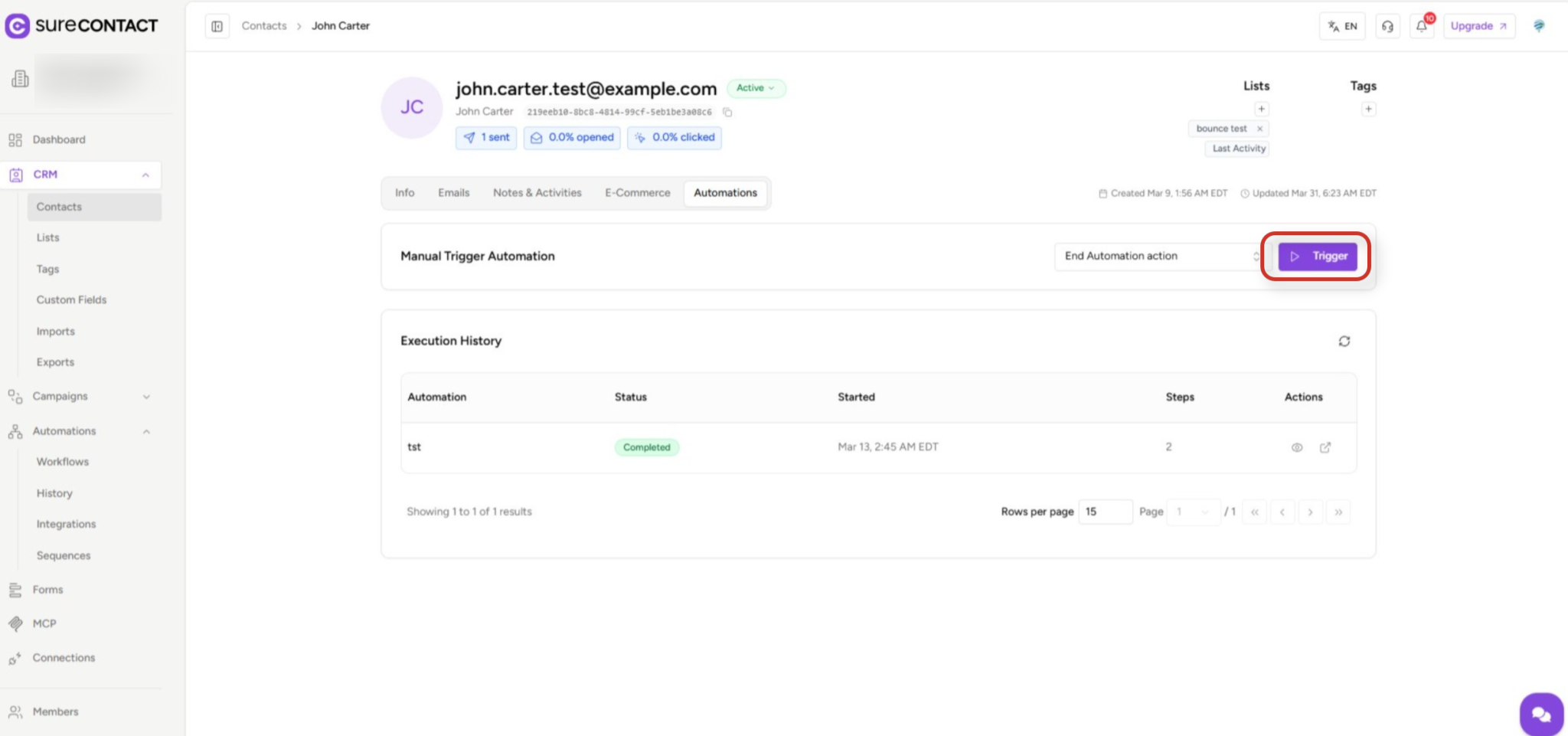The width and height of the screenshot is (1568, 736).
Task: Open Custom Fields in the sidebar
Action: (x=72, y=300)
